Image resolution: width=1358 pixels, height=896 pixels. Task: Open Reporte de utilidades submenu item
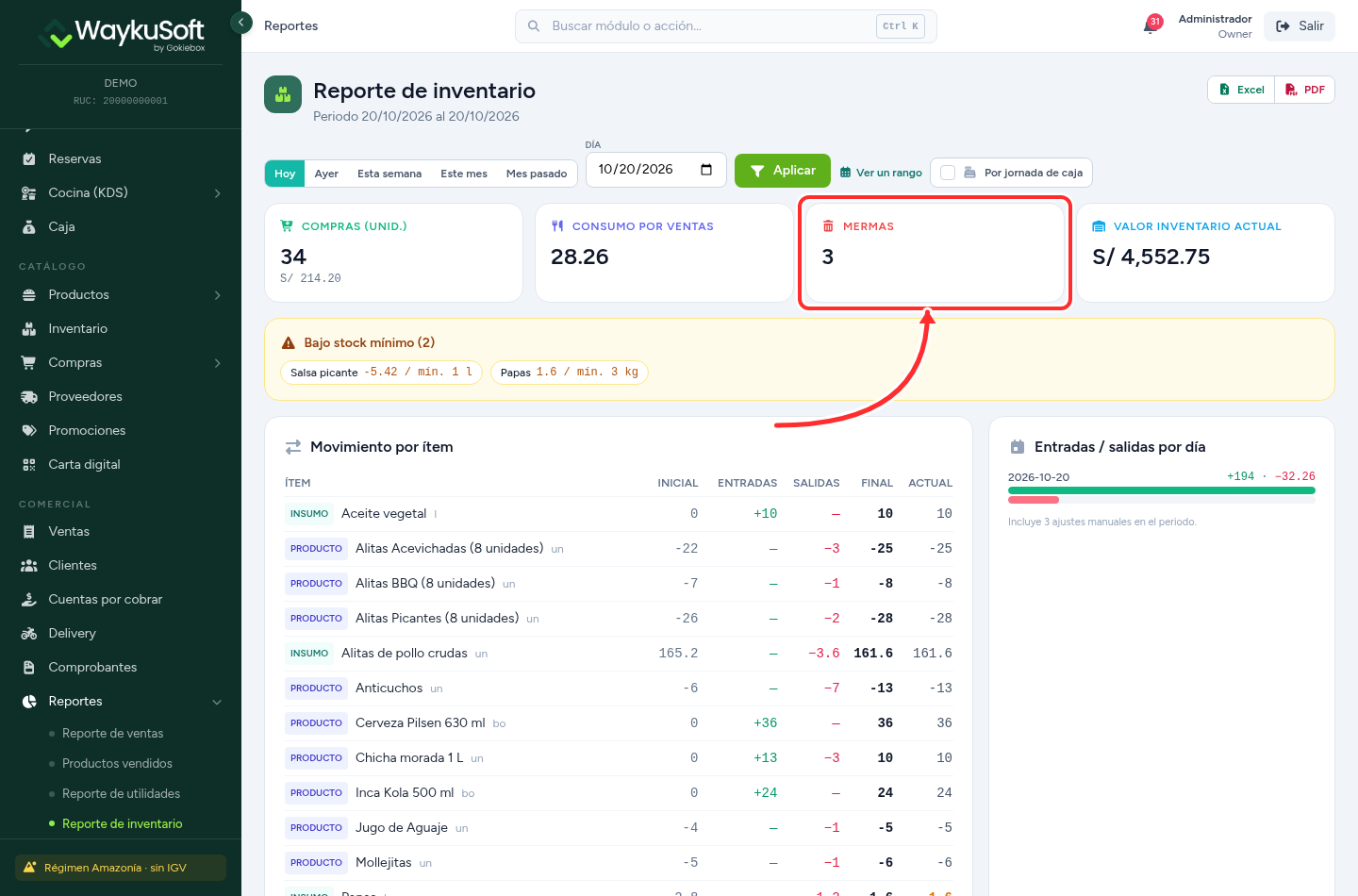(121, 793)
